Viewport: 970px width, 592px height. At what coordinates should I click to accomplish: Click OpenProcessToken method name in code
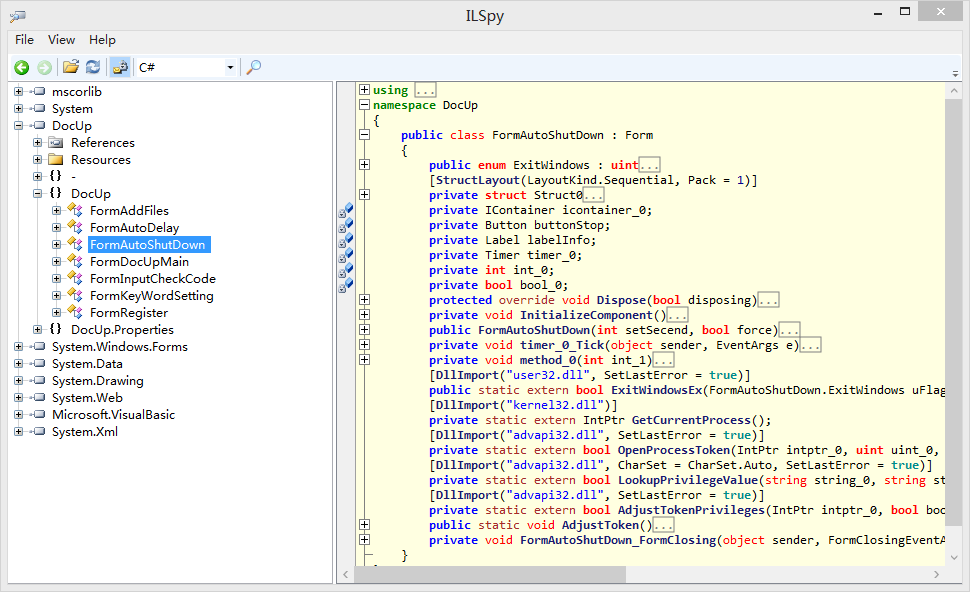[674, 450]
